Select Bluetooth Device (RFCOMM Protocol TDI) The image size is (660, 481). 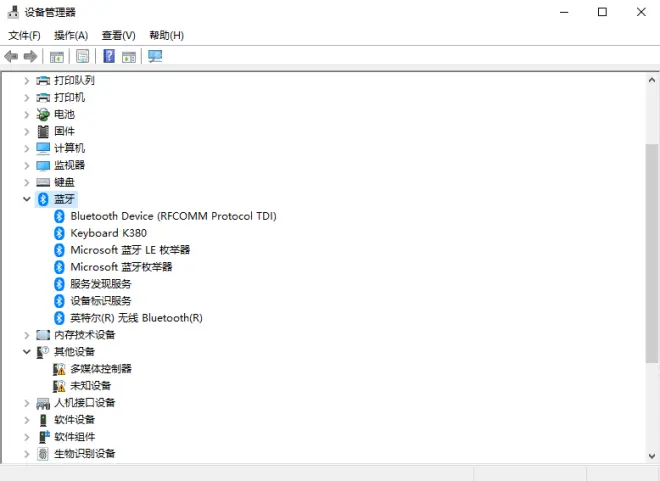click(x=173, y=216)
